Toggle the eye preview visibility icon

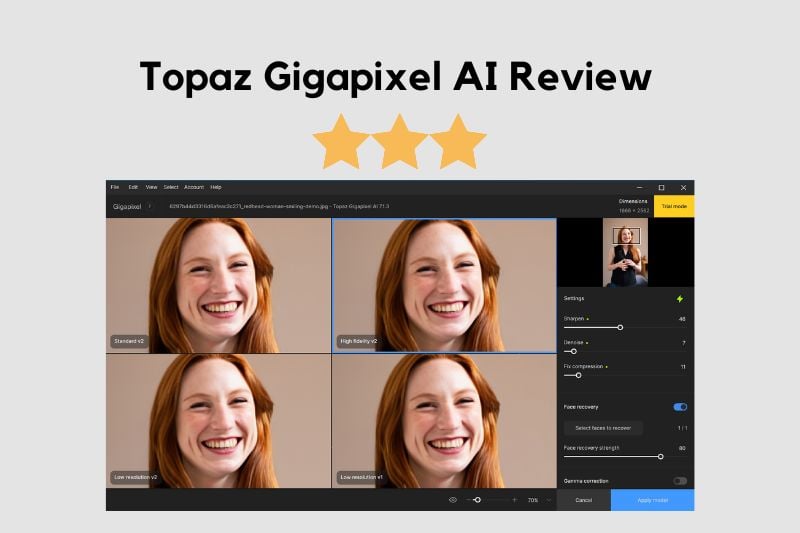click(453, 500)
